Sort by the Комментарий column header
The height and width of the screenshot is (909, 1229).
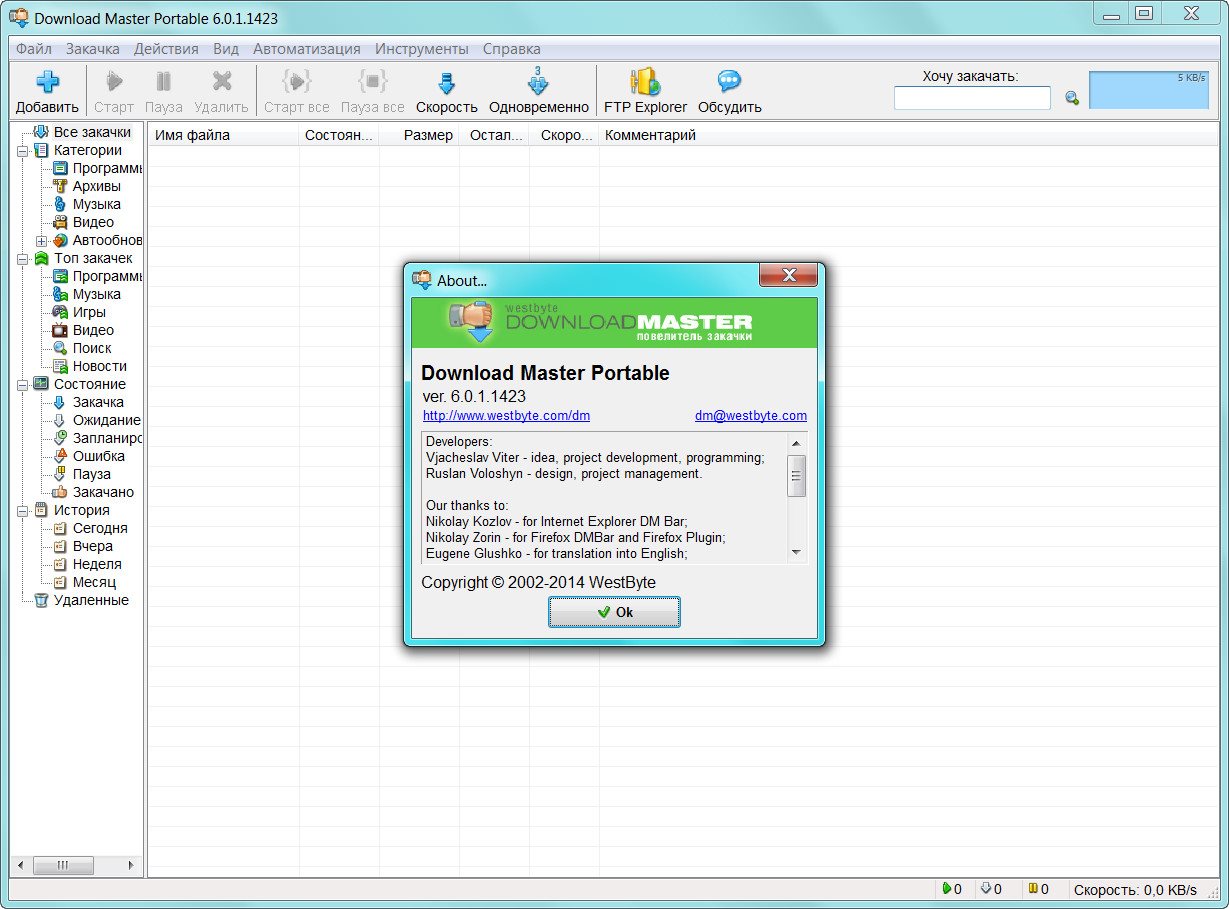(x=909, y=135)
